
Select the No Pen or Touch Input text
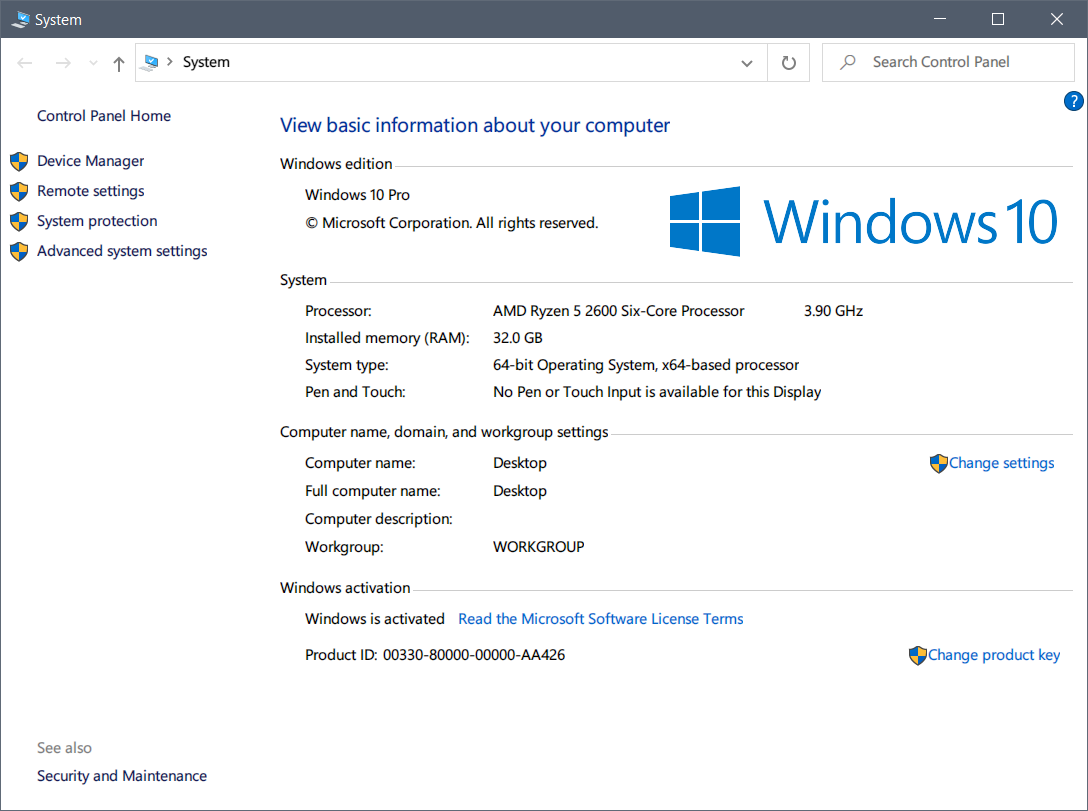coord(656,392)
